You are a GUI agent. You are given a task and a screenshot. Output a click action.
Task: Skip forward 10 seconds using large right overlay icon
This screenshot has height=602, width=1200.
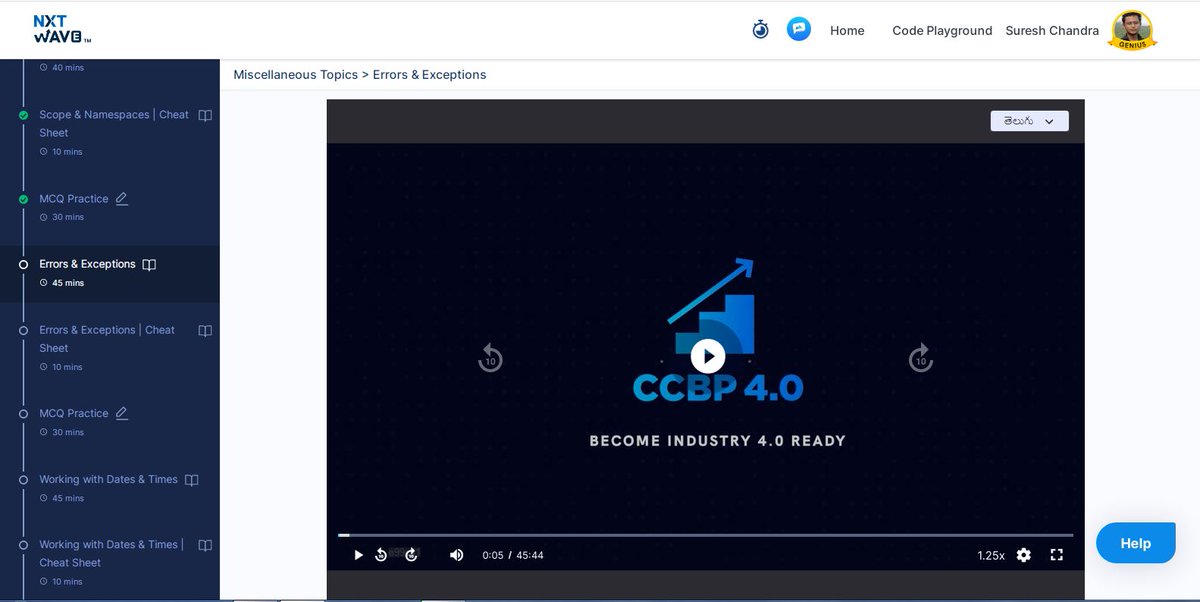pos(921,357)
